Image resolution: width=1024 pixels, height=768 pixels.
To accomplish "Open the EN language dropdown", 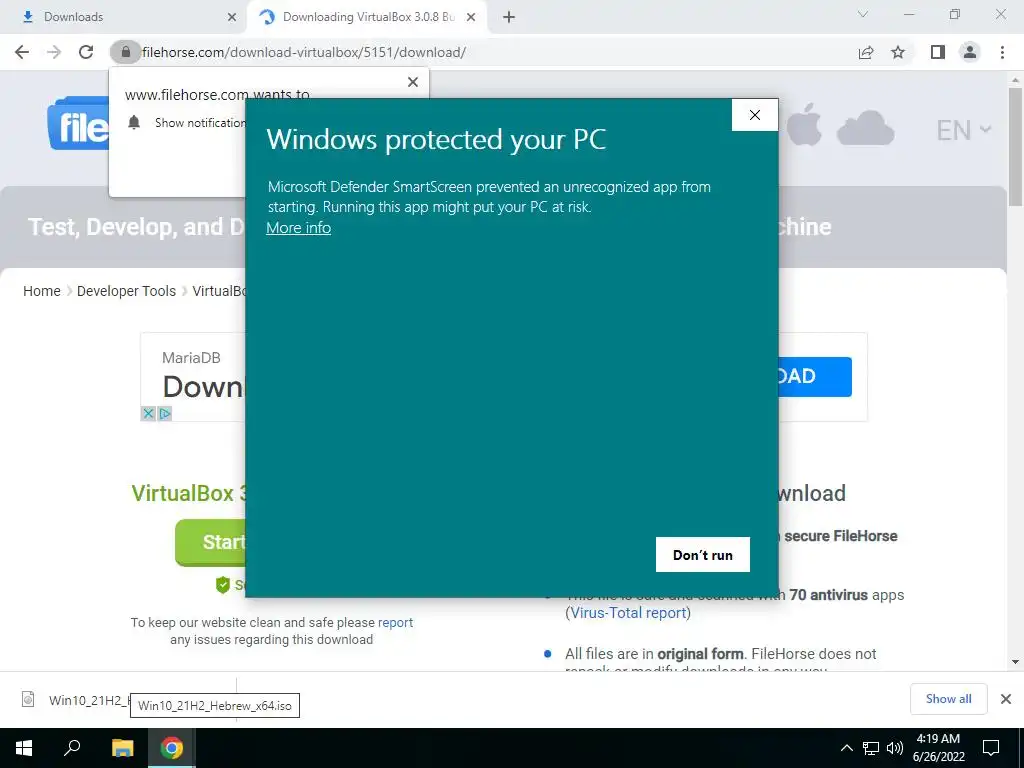I will click(963, 130).
